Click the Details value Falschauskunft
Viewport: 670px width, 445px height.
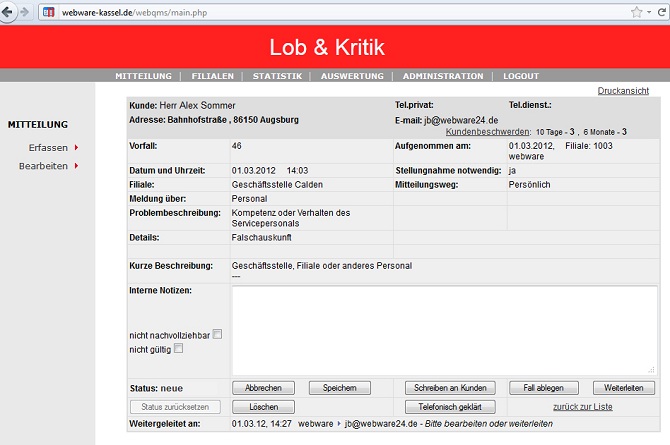(x=262, y=237)
